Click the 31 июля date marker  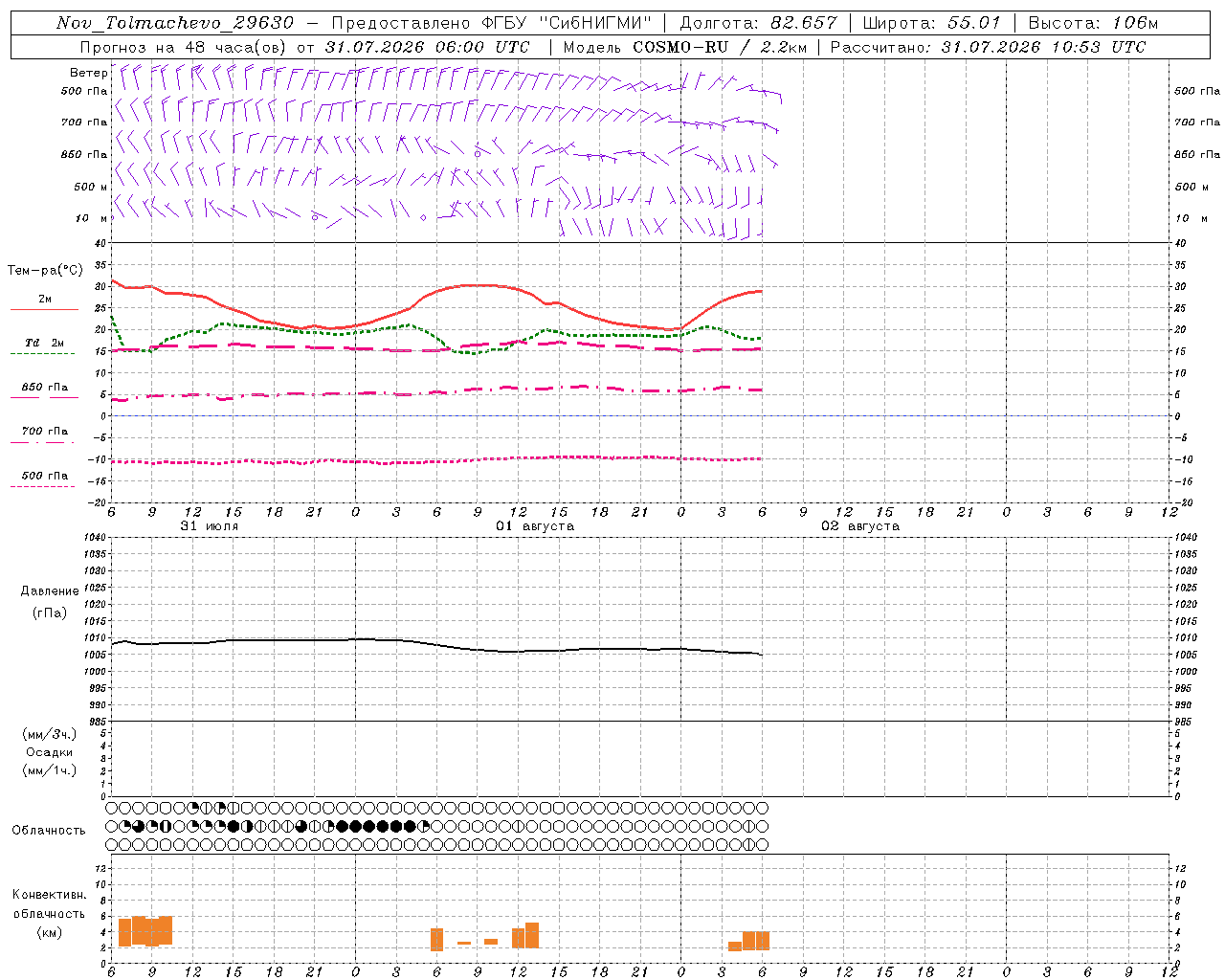click(210, 526)
